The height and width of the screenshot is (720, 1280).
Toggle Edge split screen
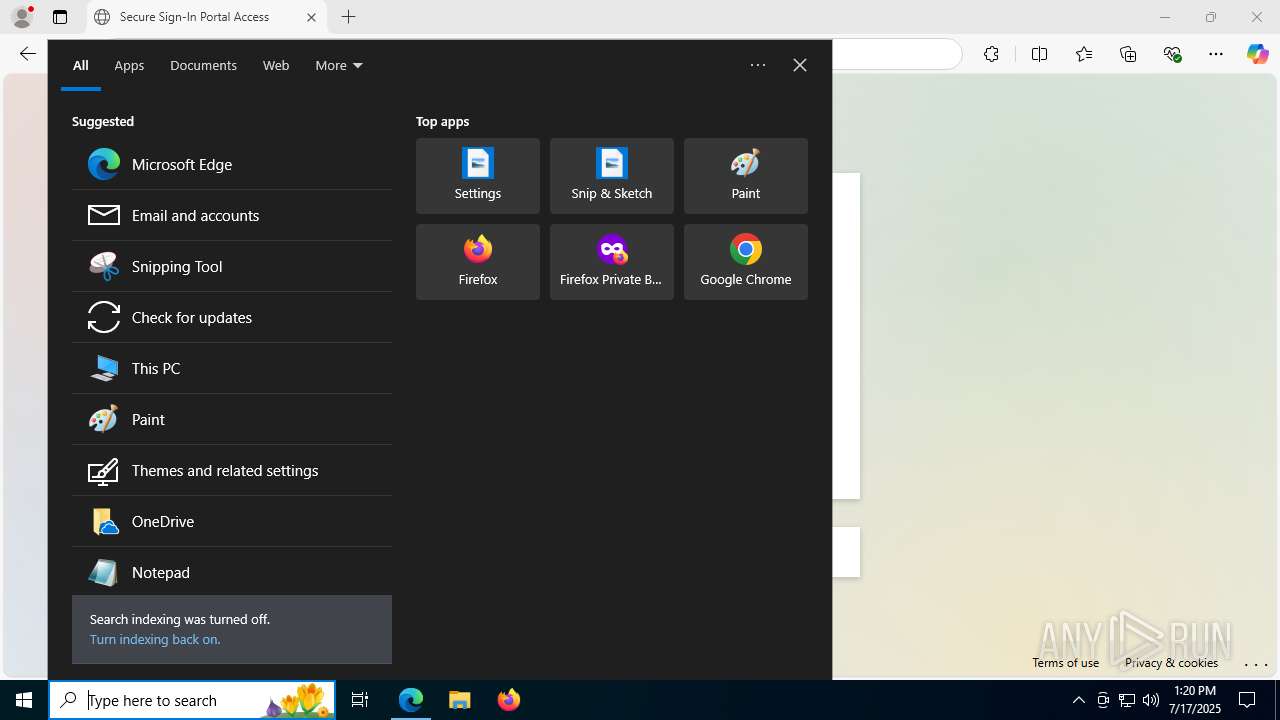coord(1039,54)
